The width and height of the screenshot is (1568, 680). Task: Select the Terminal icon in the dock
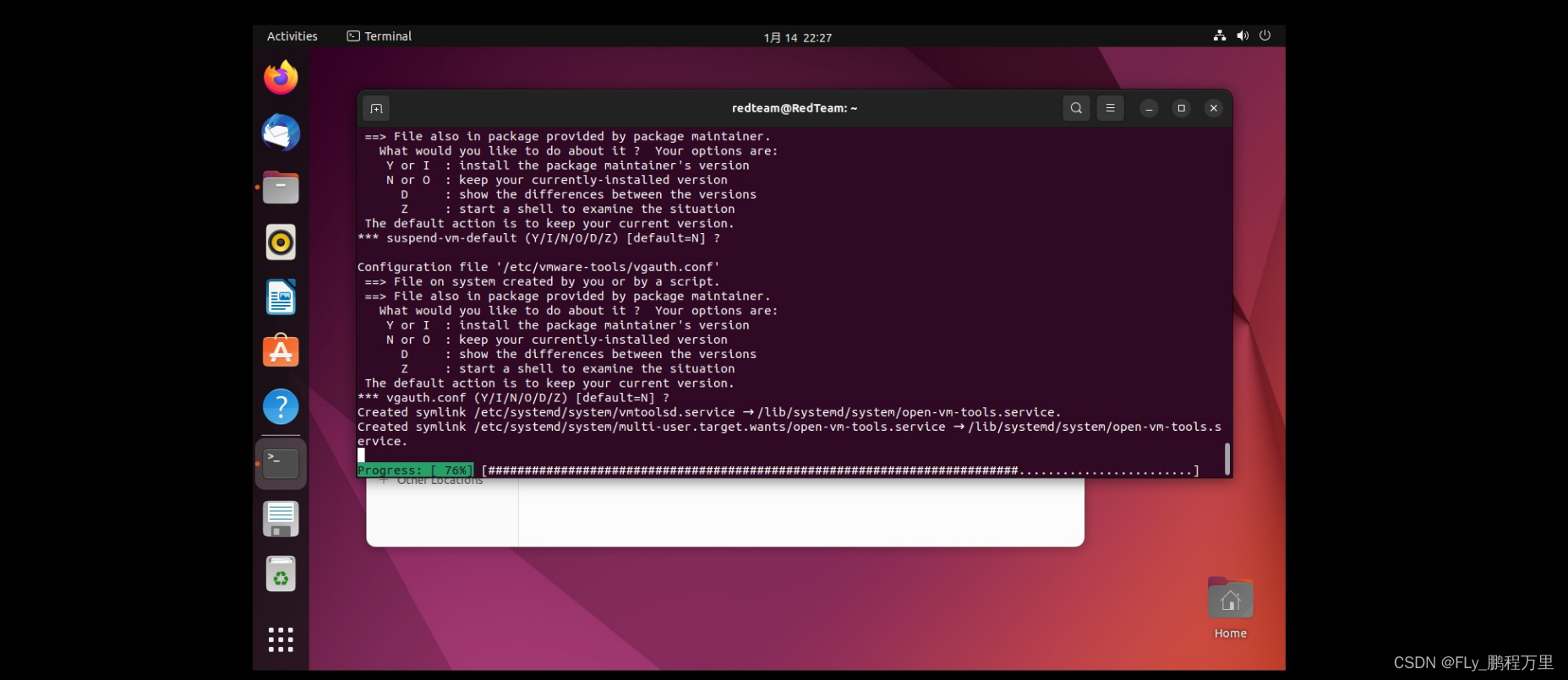pos(281,464)
